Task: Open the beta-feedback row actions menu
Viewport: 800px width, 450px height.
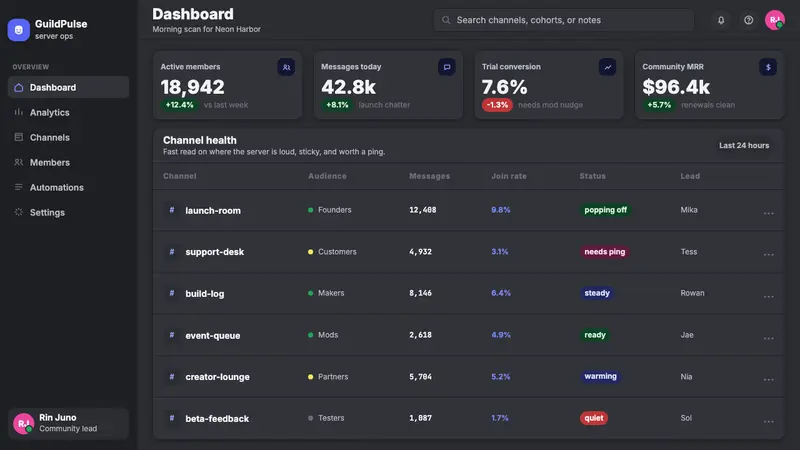Action: click(768, 421)
